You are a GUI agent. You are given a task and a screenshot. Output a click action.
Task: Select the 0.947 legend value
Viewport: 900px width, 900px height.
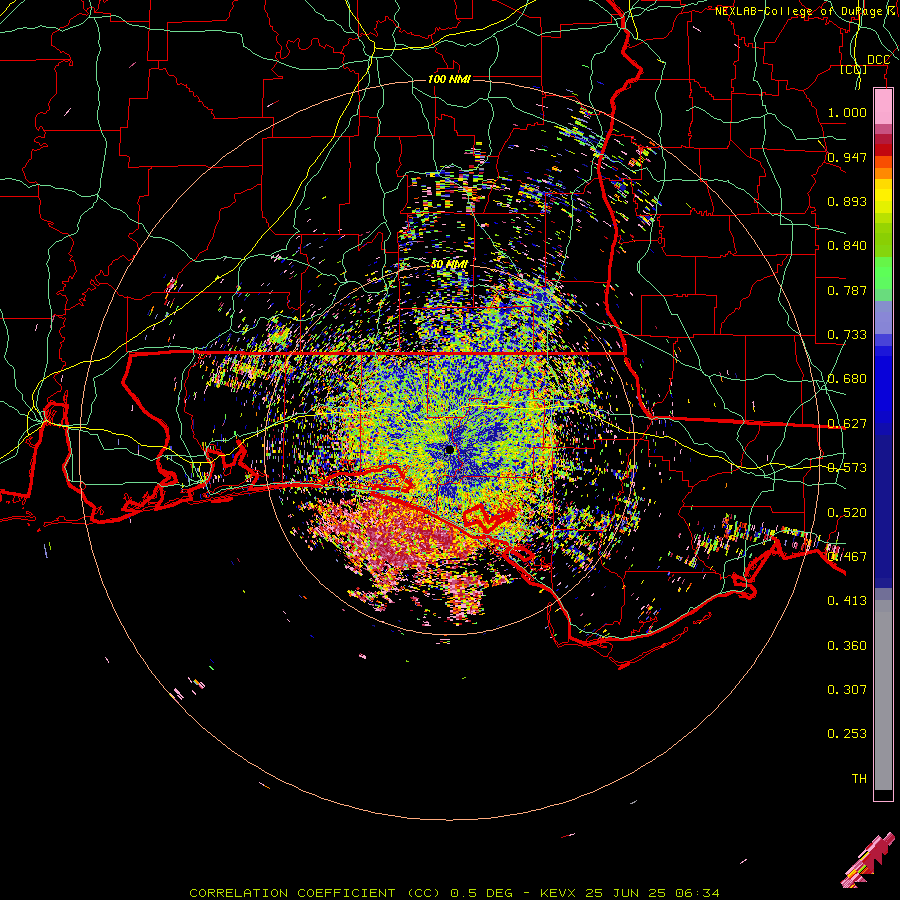[x=847, y=157]
